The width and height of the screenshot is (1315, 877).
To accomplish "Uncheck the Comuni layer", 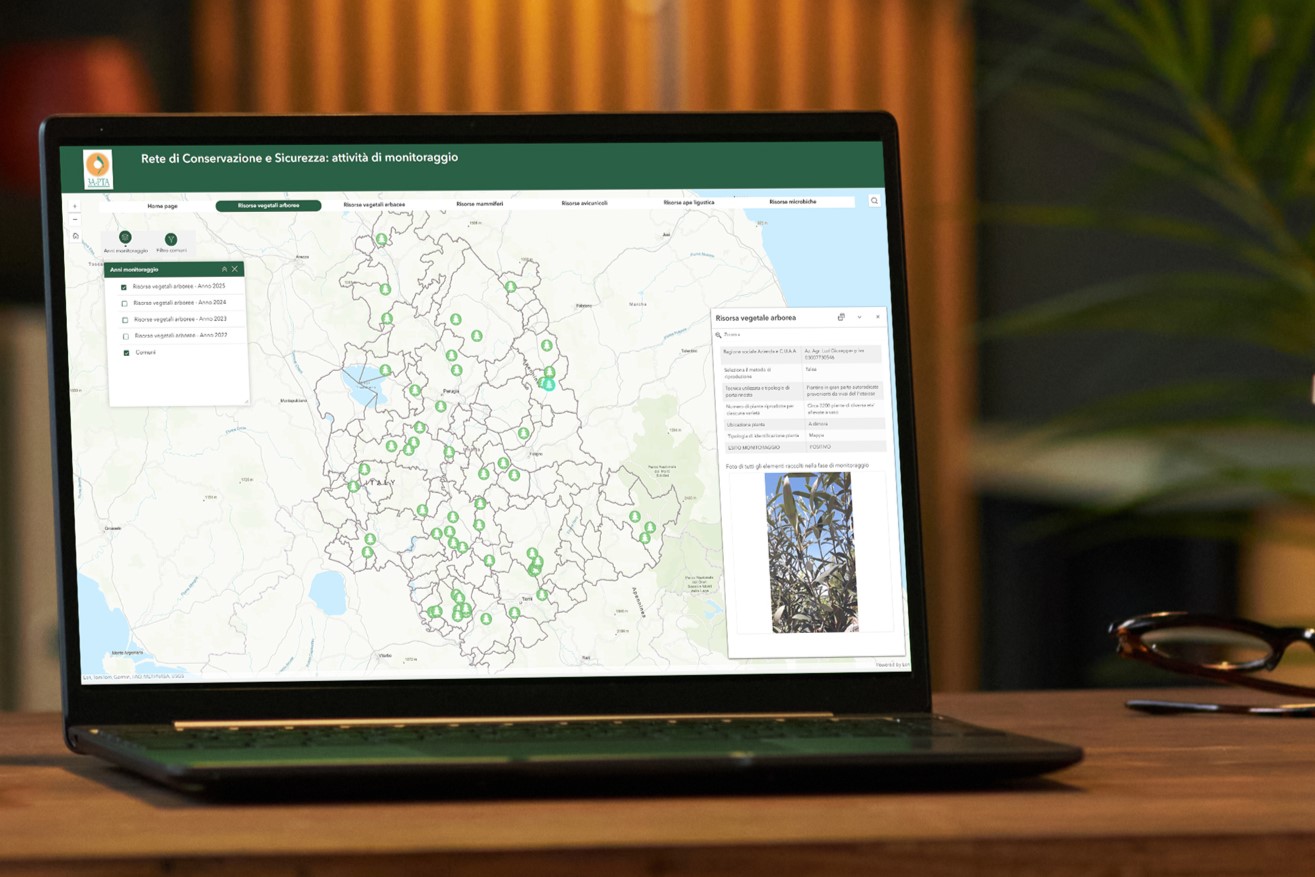I will tap(126, 352).
